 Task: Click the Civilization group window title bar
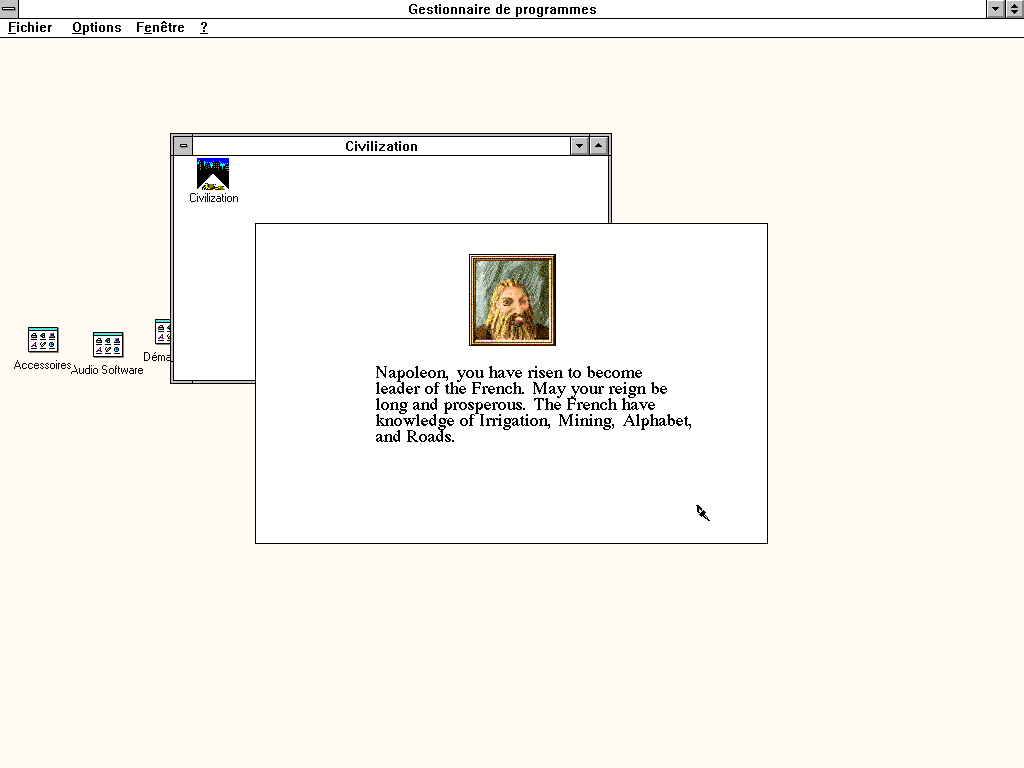pos(381,146)
